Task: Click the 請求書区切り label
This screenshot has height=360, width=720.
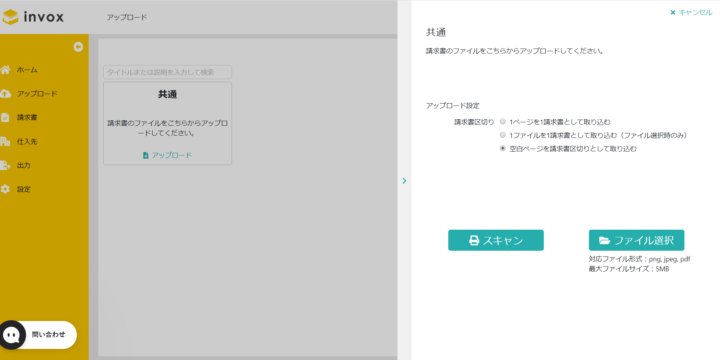Action: pos(474,122)
